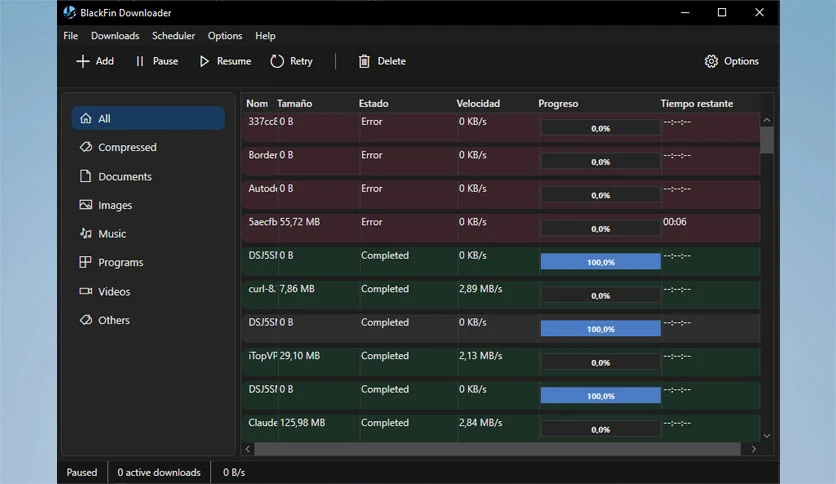Click the Delete button label

391,61
